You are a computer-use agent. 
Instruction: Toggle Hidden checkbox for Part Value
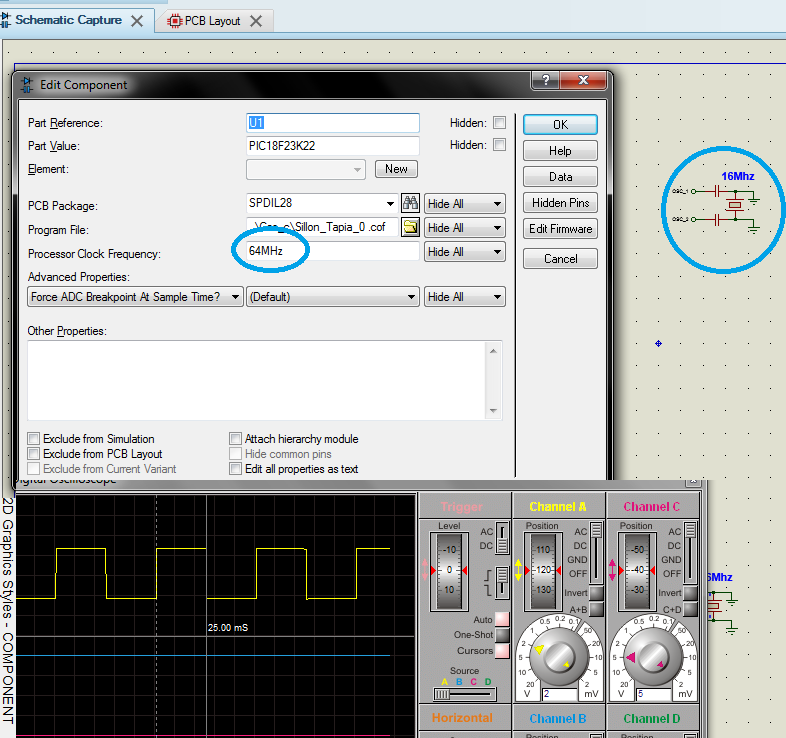pos(499,144)
